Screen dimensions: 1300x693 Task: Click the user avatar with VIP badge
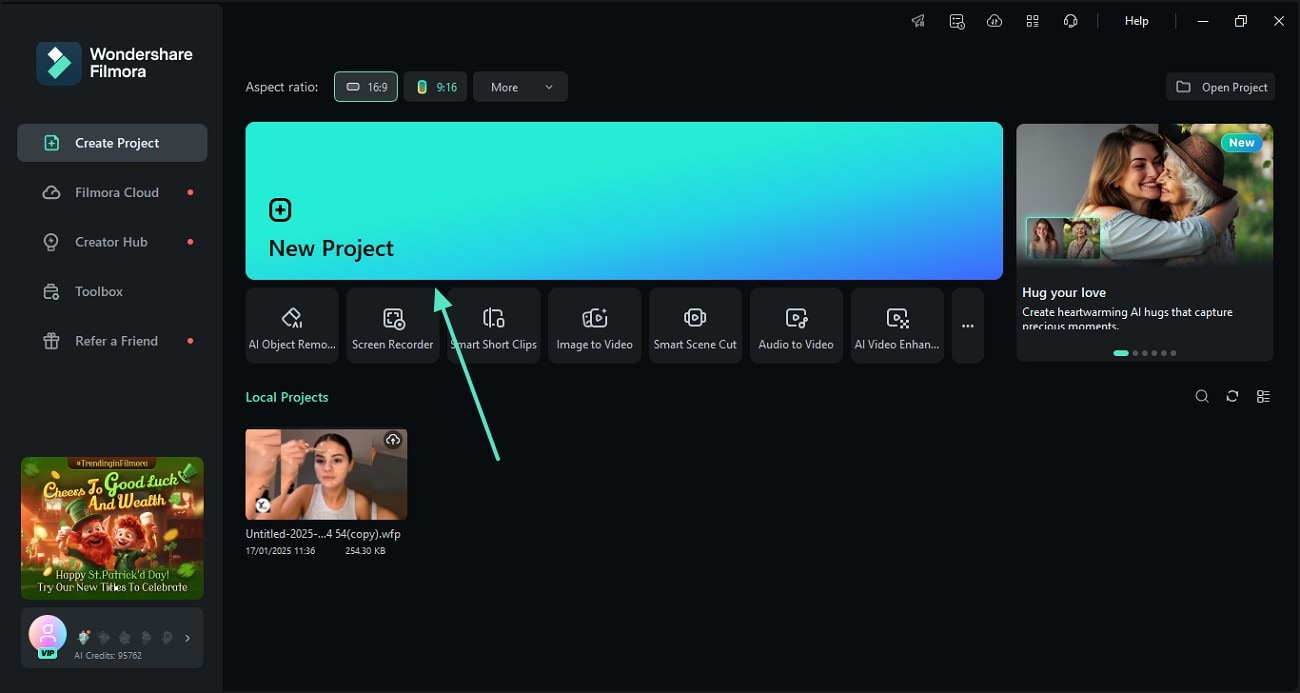point(47,636)
